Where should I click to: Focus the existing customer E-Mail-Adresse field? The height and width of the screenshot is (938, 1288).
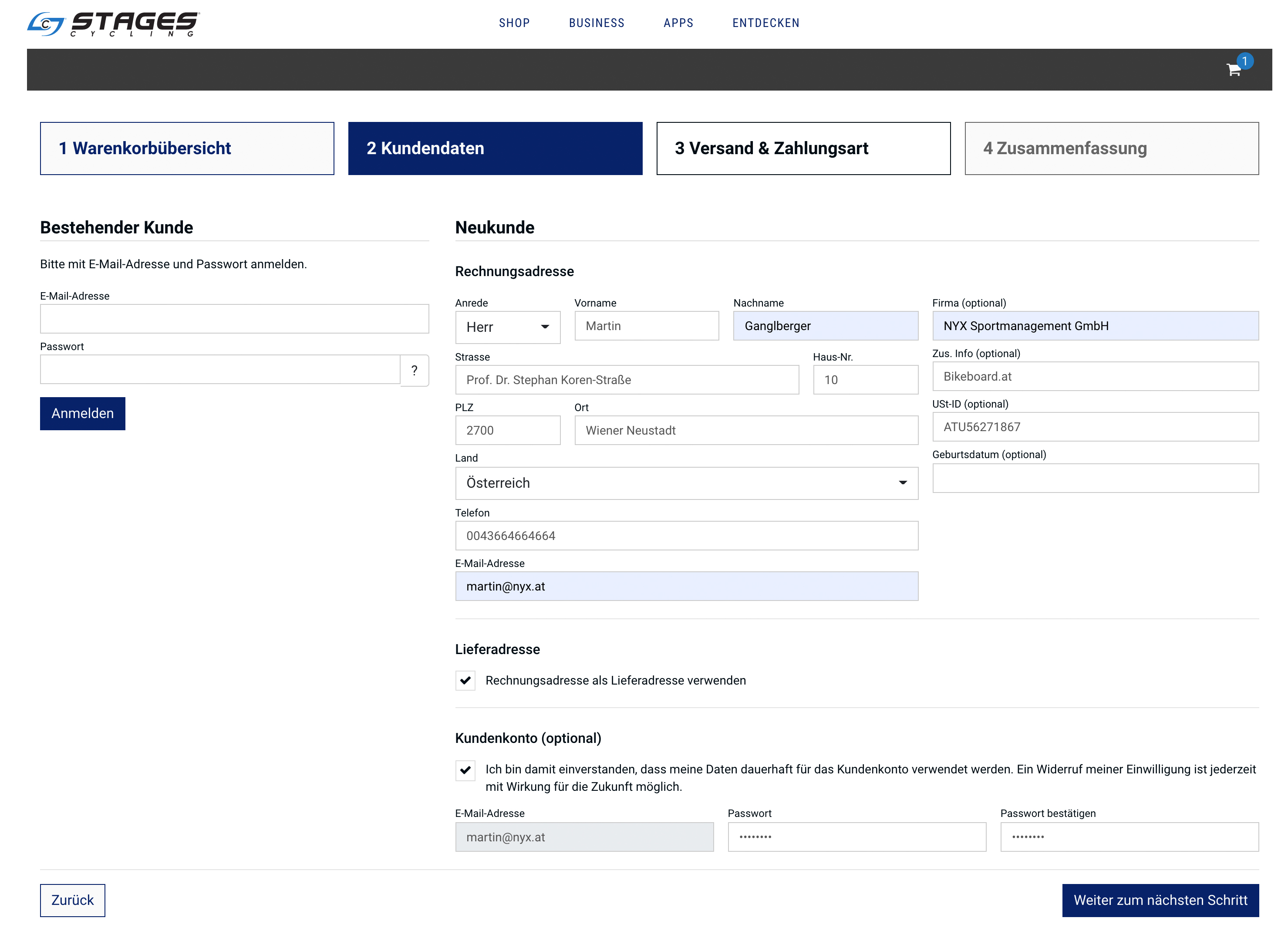234,318
